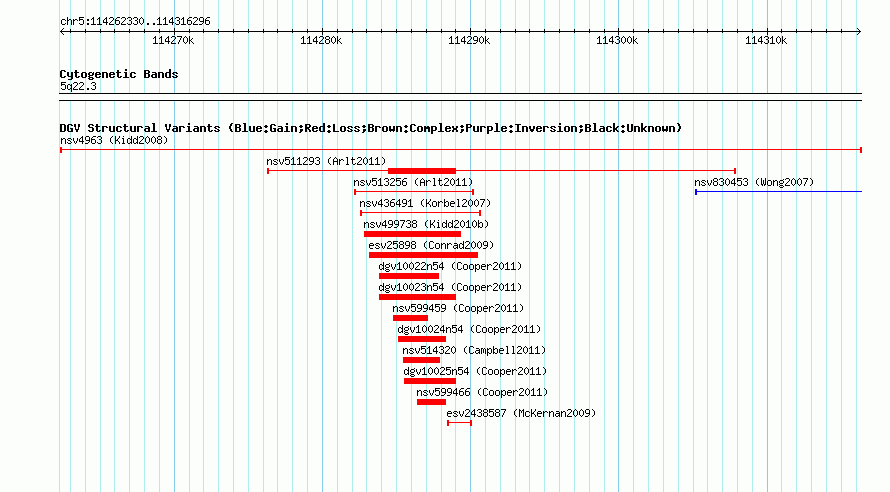Open the nsv513256 (Arlt2011) variant

pos(413,182)
